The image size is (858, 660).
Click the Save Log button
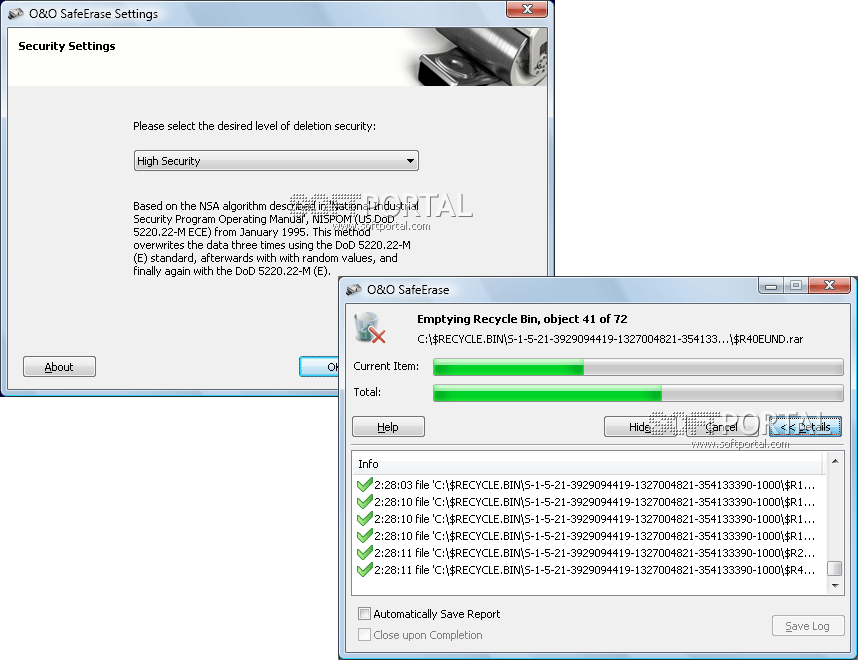[808, 626]
